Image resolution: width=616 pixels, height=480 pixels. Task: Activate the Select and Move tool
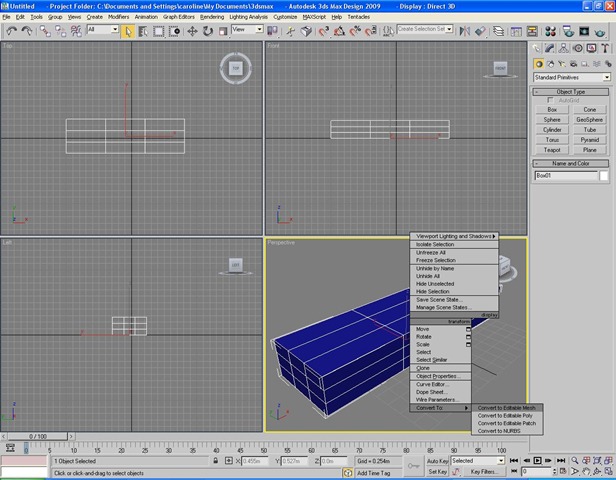pos(192,31)
